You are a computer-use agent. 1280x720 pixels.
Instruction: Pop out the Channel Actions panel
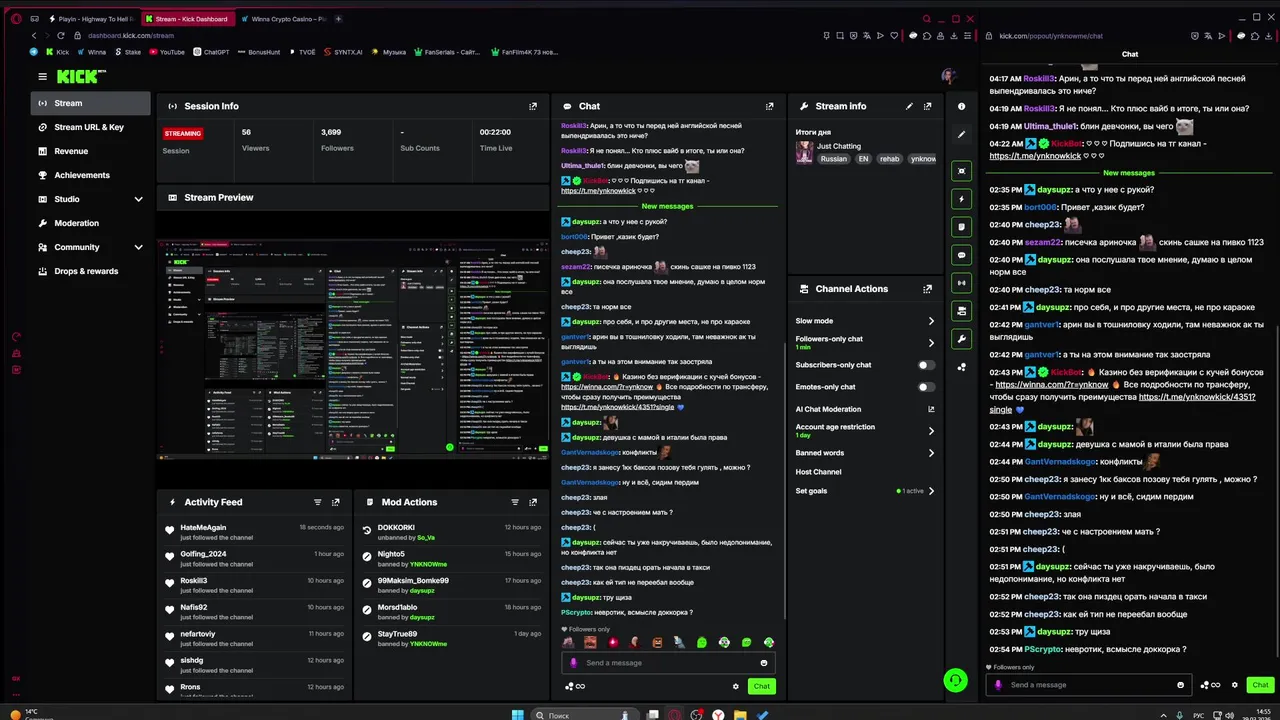(x=927, y=289)
